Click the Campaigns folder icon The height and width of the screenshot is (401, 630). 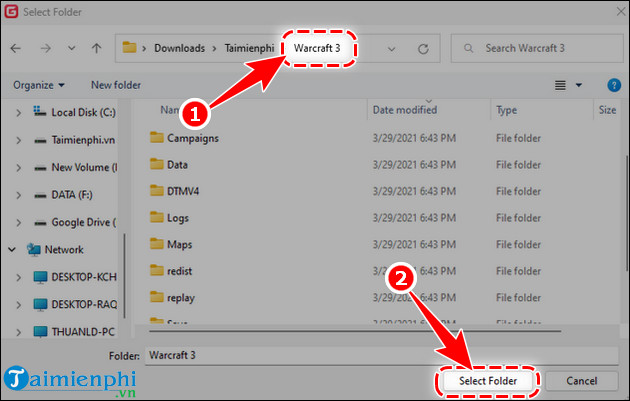[x=157, y=137]
